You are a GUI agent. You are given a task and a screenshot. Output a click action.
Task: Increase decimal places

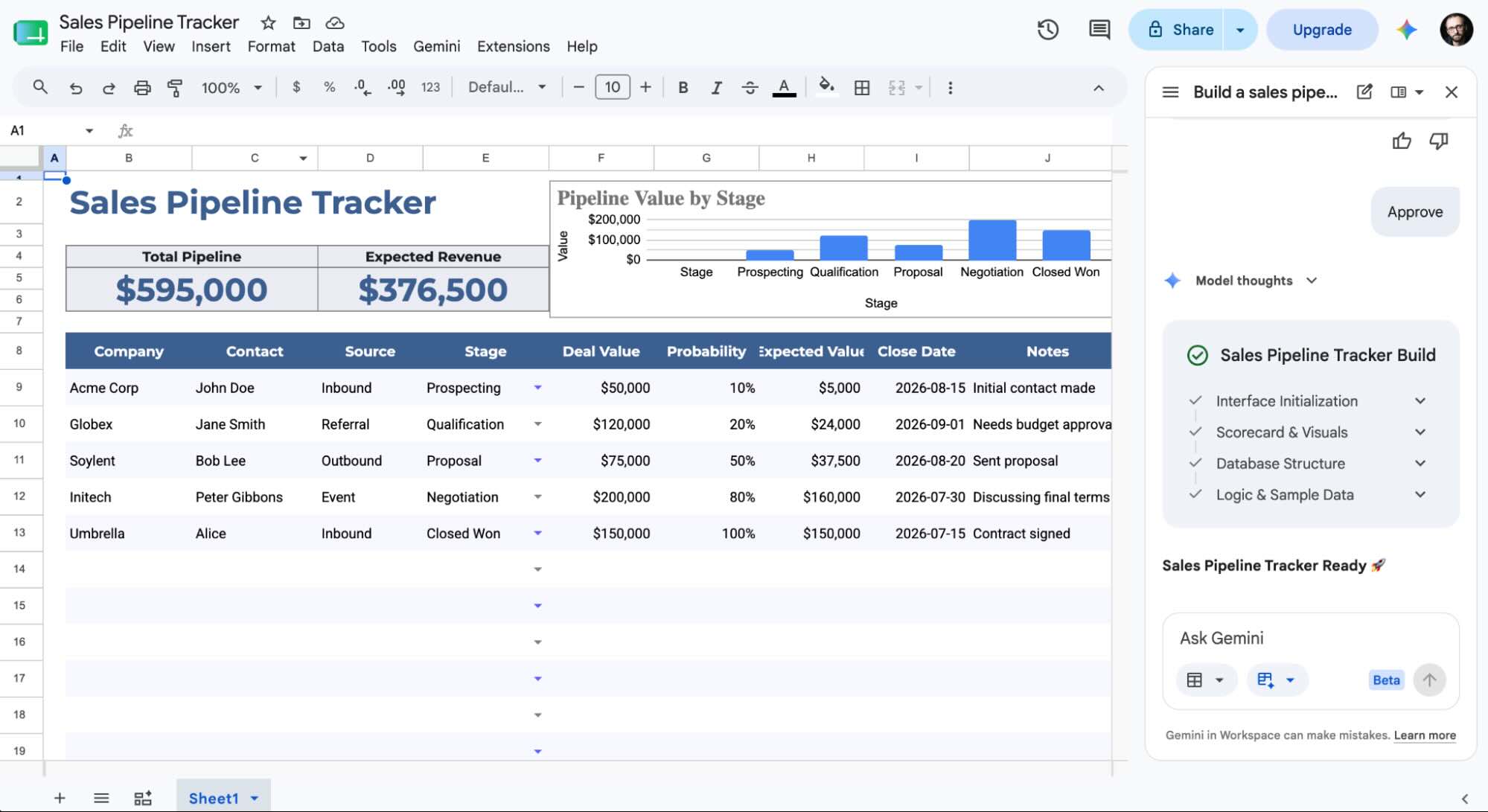[396, 87]
